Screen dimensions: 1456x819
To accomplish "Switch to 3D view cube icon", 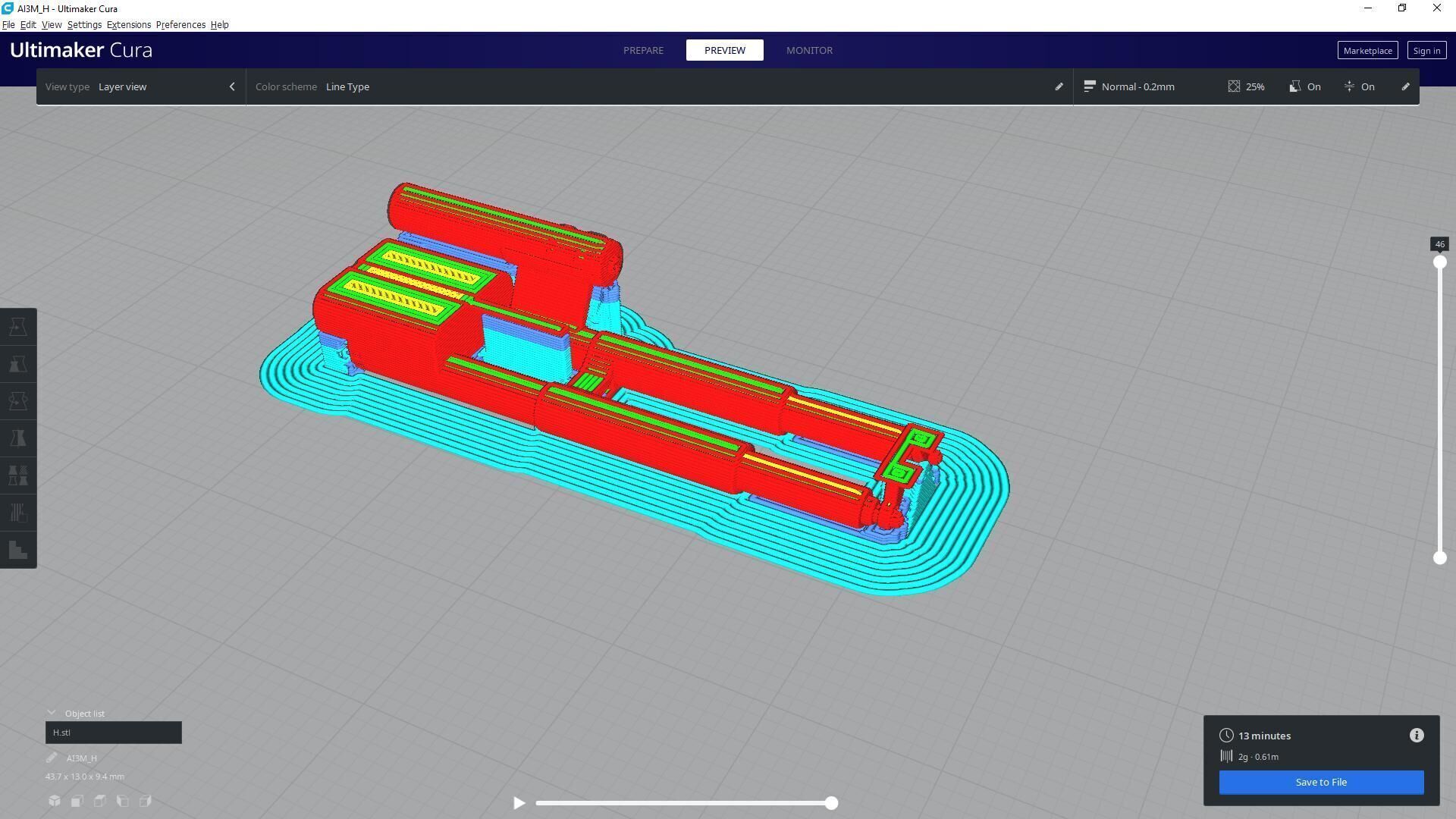I will 55,801.
